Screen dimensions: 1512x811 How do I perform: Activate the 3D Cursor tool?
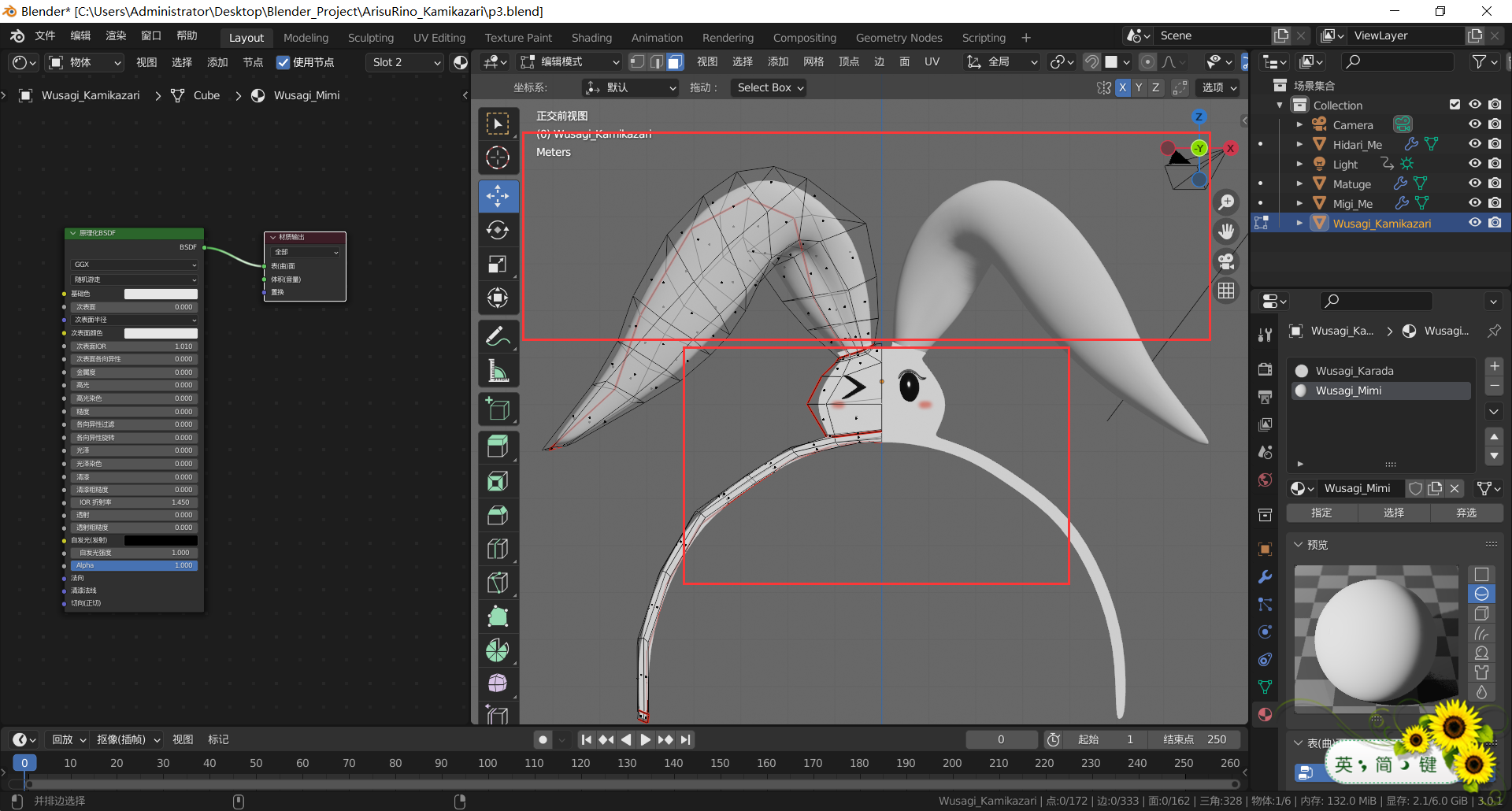[x=498, y=157]
